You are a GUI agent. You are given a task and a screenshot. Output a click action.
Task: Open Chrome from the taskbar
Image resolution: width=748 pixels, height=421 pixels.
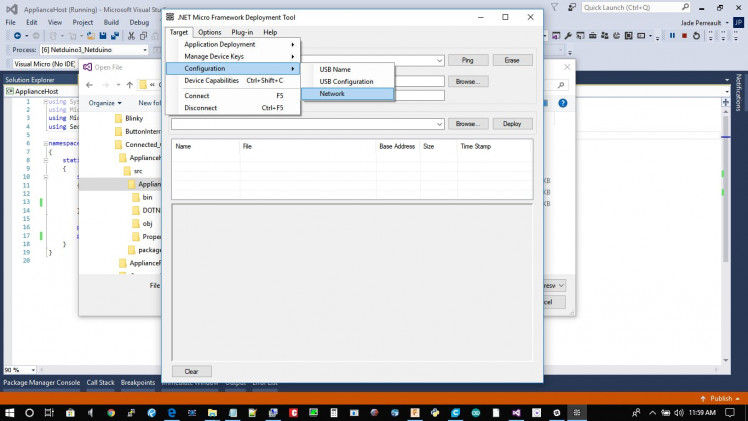click(111, 413)
